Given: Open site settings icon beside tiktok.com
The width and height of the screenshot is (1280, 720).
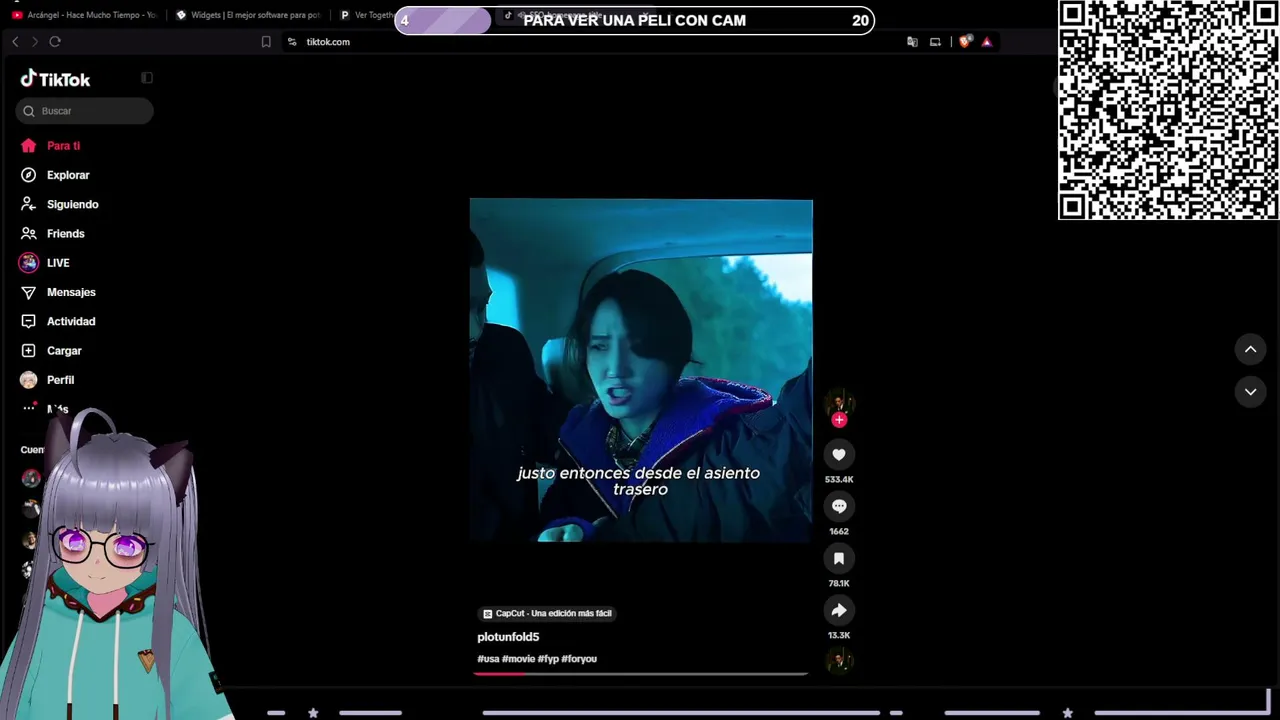Looking at the screenshot, I should pyautogui.click(x=292, y=42).
